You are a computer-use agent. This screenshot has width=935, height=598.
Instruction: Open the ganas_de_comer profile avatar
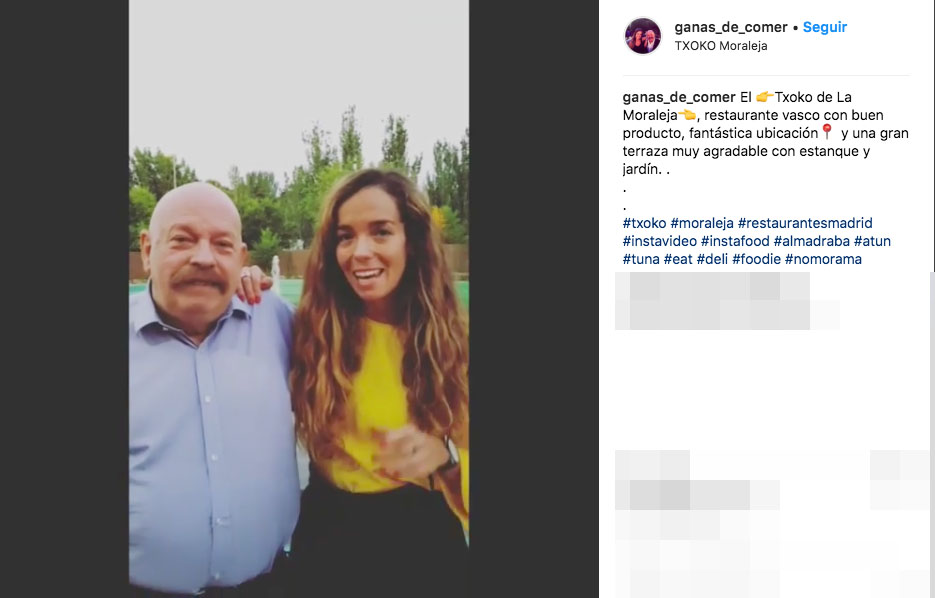(x=643, y=35)
